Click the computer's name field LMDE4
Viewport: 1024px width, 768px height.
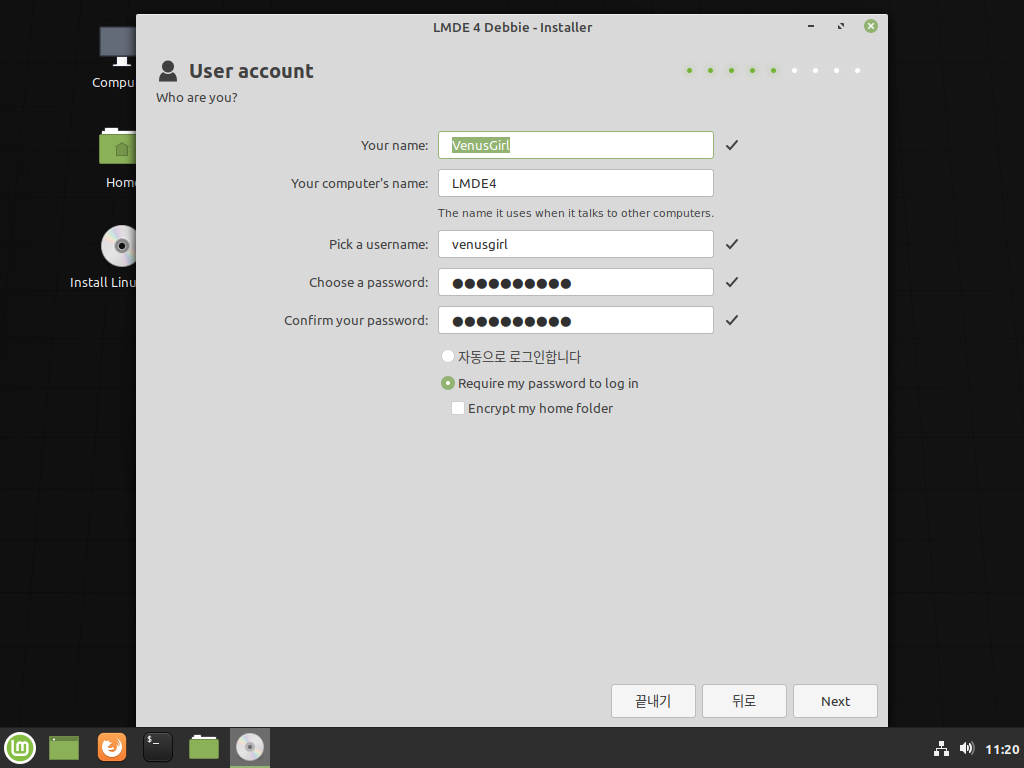[x=575, y=183]
